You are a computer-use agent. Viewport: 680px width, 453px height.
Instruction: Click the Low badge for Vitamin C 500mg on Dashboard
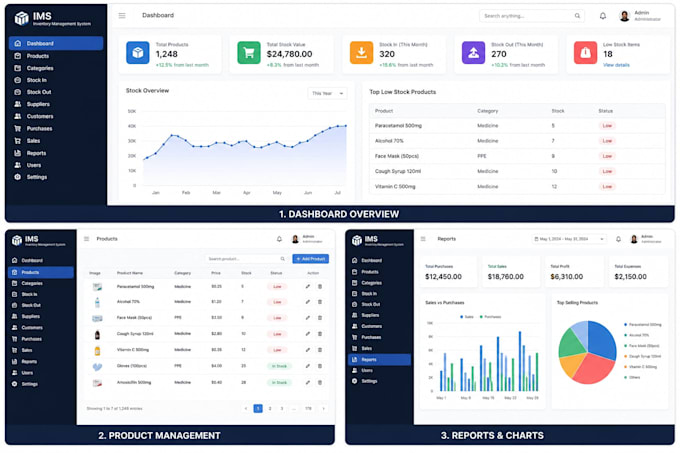607,186
